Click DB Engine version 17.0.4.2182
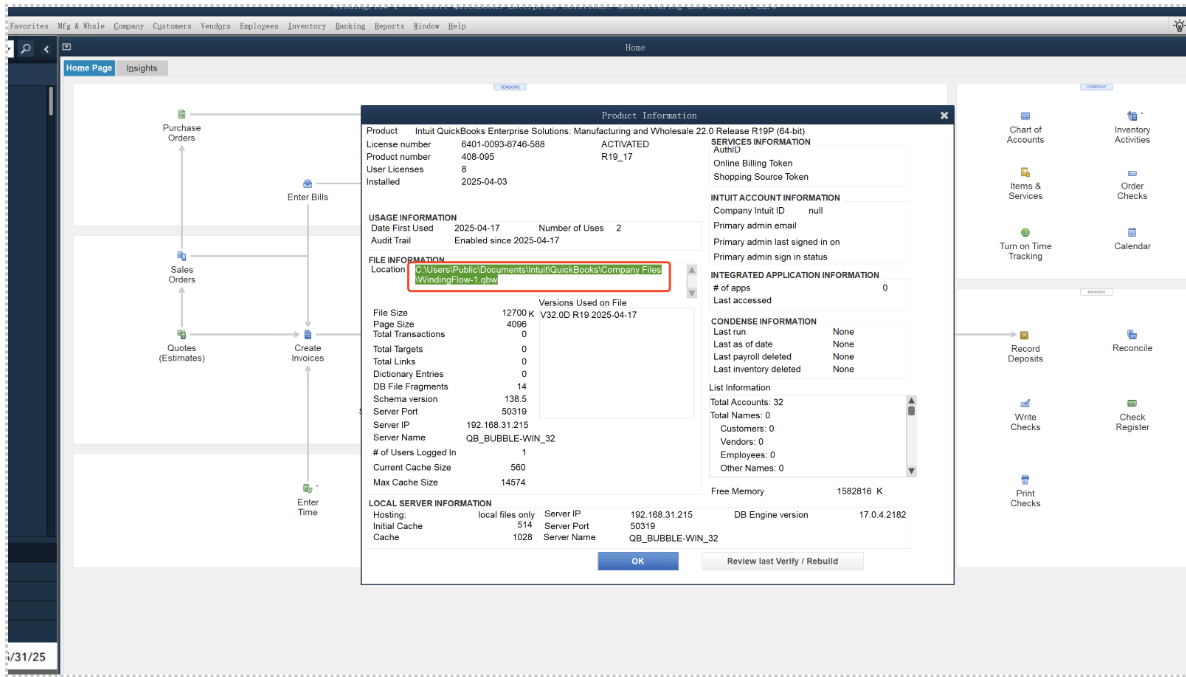Viewport: 1186px width, 677px height. [882, 515]
